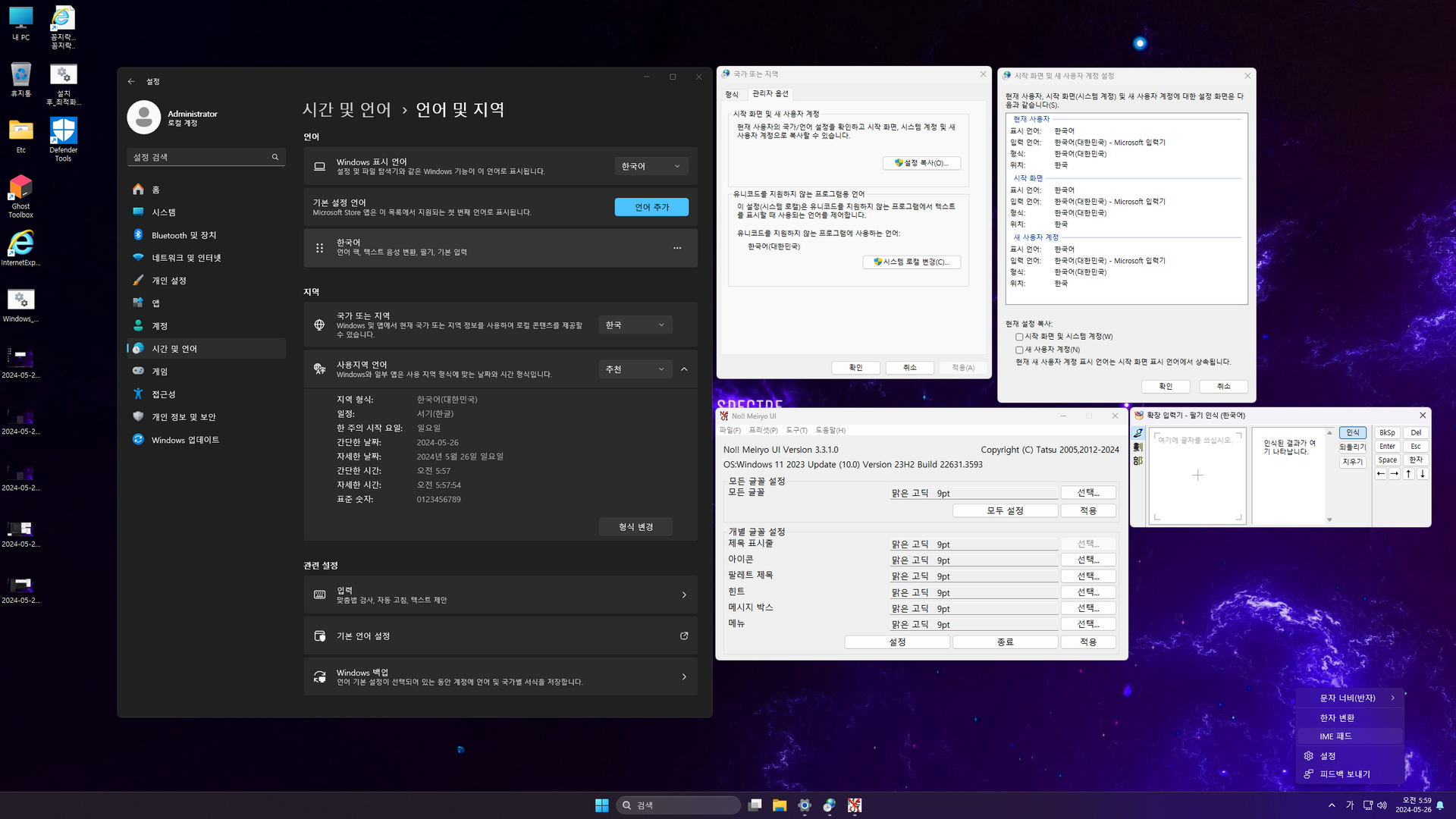Check 시작 화면 및 시스템 계정 checkbox
This screenshot has height=819, width=1456.
[1019, 337]
